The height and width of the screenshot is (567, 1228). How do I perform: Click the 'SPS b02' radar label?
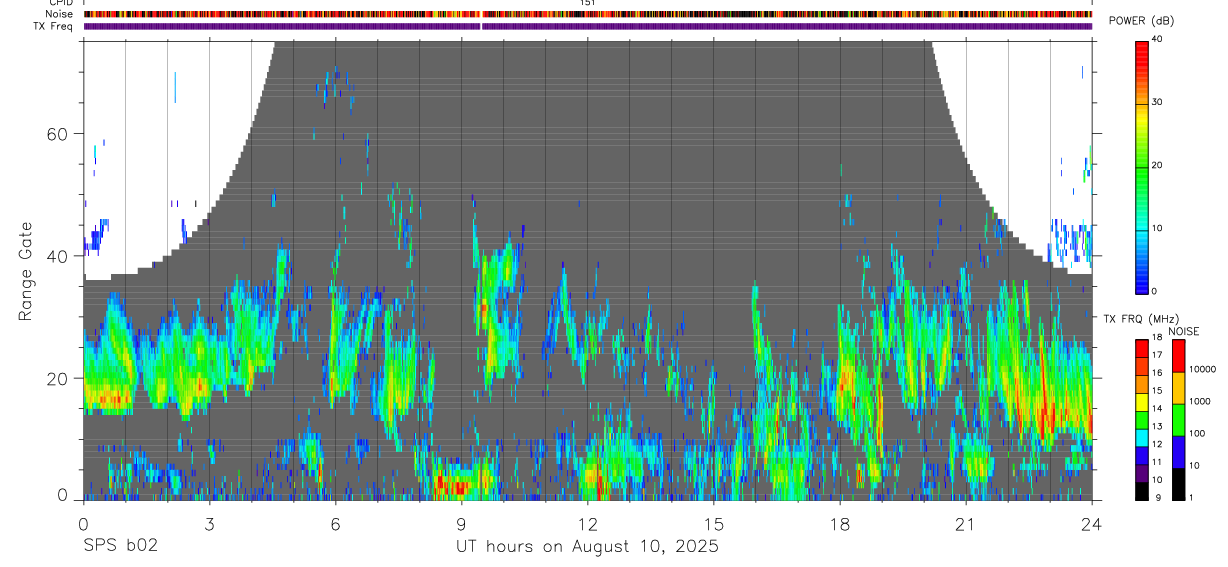click(x=120, y=547)
